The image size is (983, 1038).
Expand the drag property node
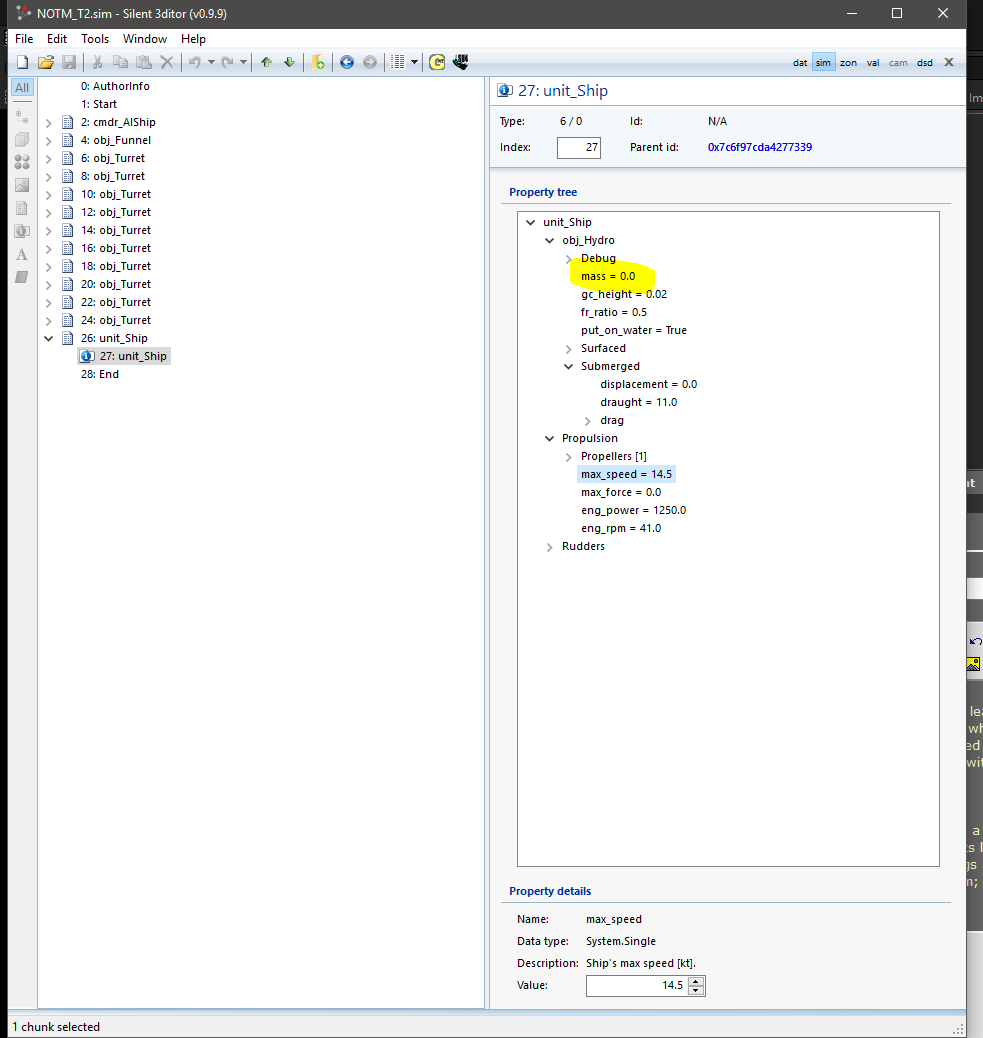tap(588, 421)
